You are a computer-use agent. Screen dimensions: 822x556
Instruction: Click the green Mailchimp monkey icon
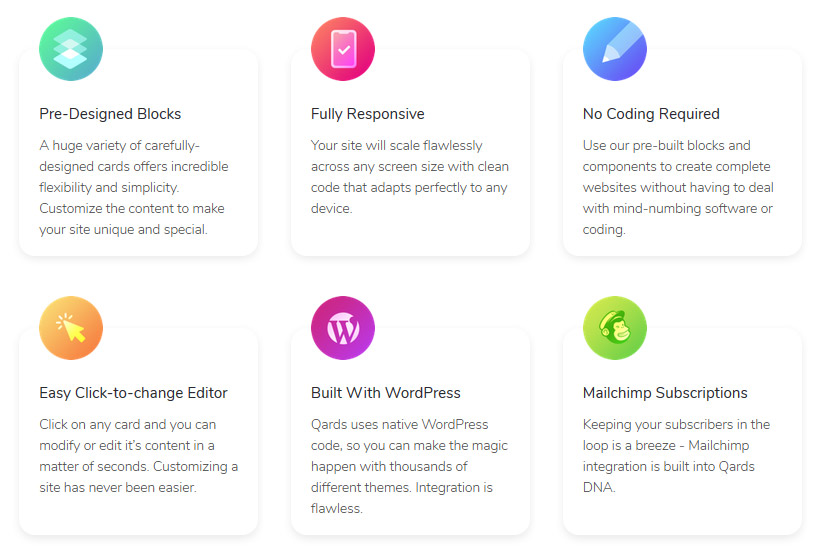pyautogui.click(x=615, y=328)
